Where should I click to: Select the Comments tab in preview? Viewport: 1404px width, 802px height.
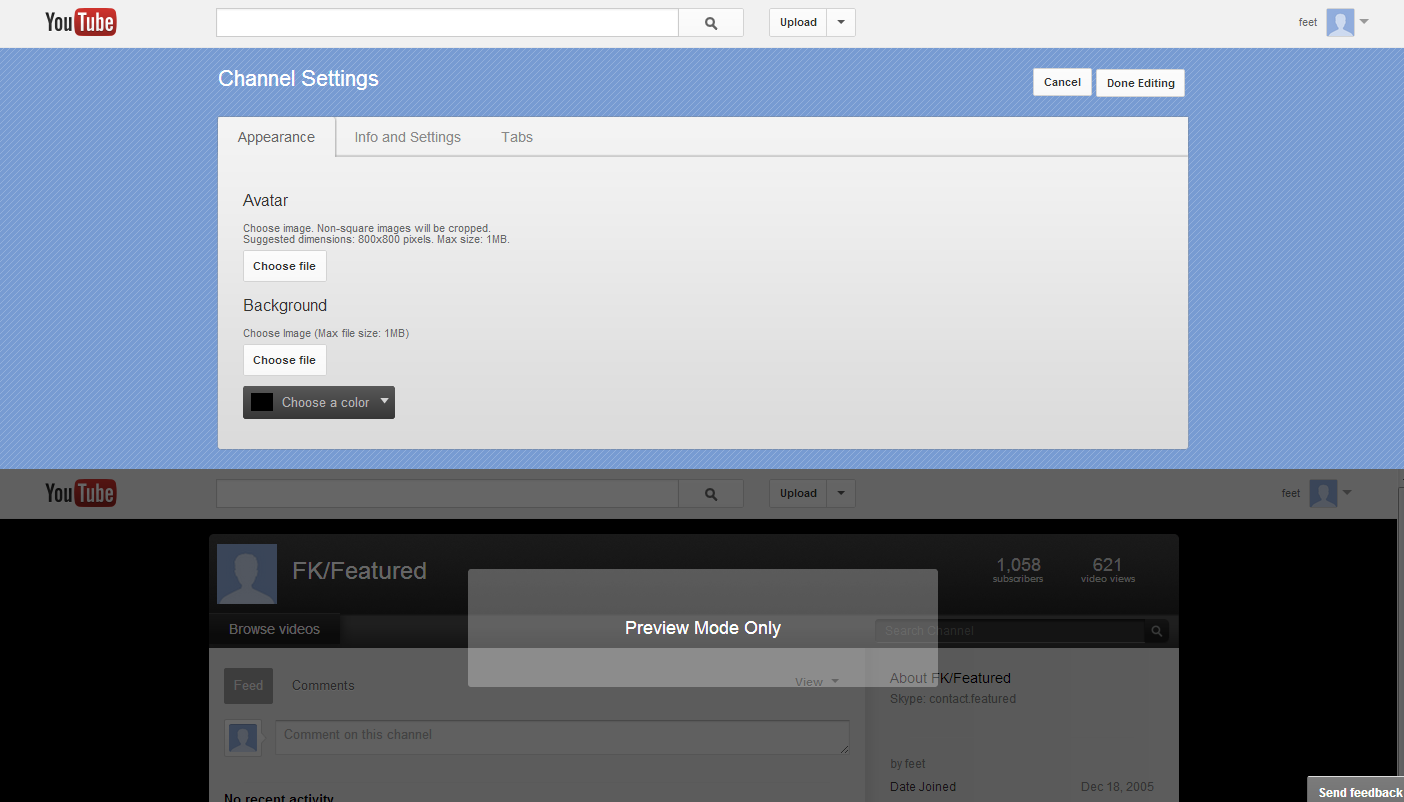(323, 686)
